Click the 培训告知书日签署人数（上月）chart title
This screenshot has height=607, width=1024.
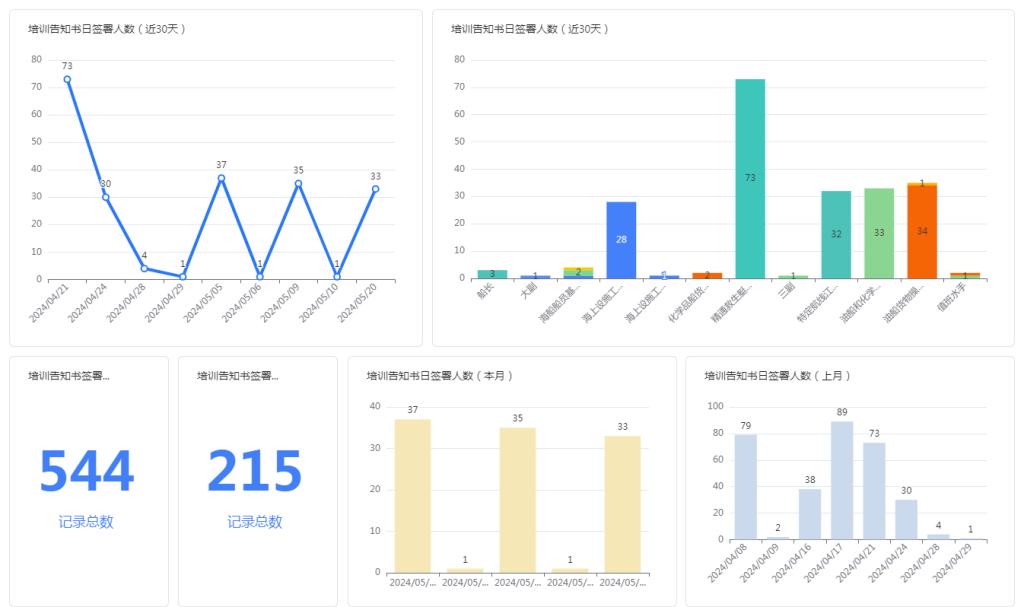(777, 376)
